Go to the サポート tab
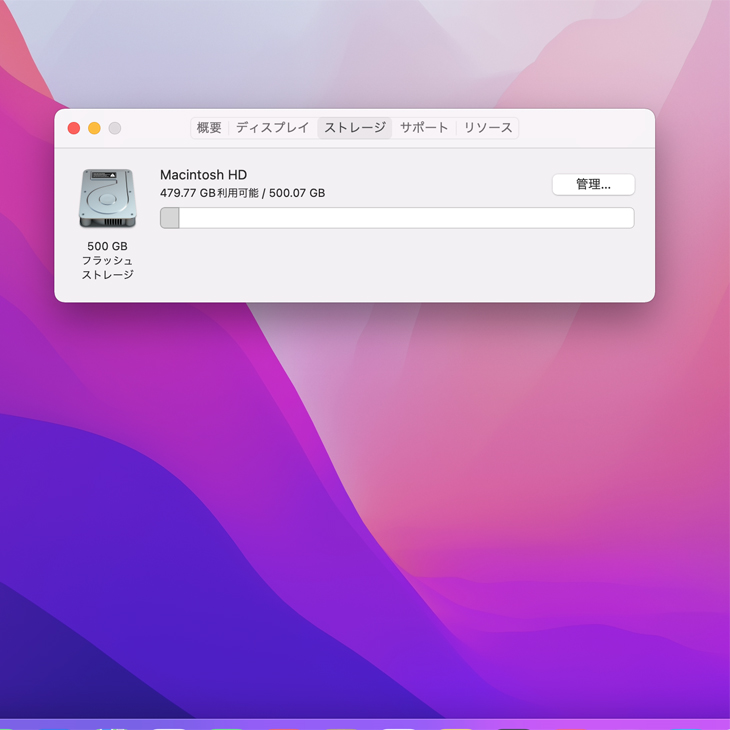The width and height of the screenshot is (730, 730). 424,128
